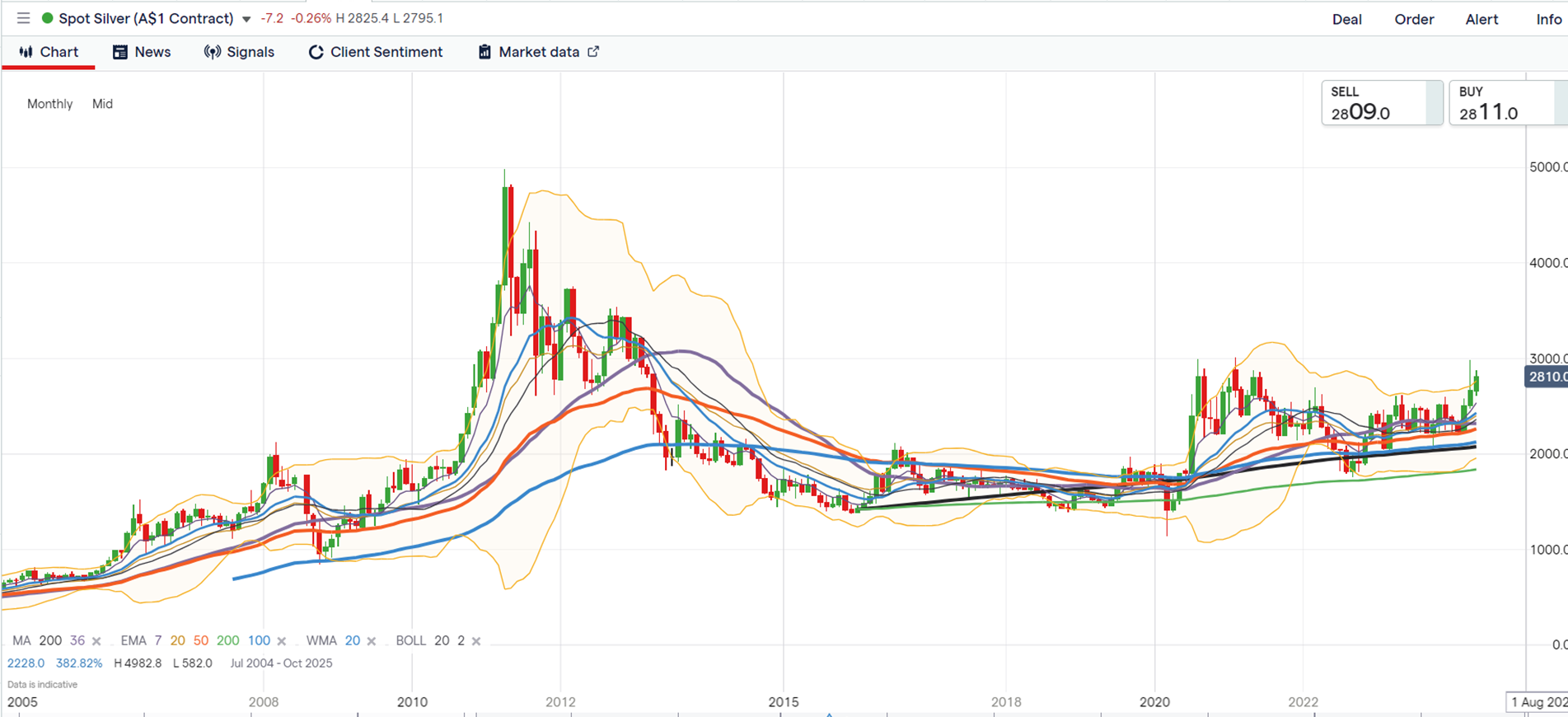Click the 2020 year marker on time axis

coord(1154,702)
